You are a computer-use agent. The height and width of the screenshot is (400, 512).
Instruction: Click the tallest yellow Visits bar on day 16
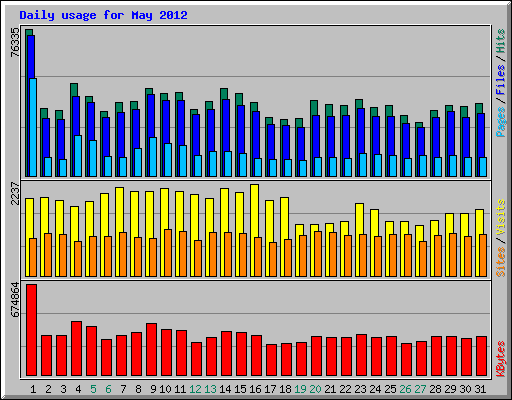pyautogui.click(x=254, y=230)
